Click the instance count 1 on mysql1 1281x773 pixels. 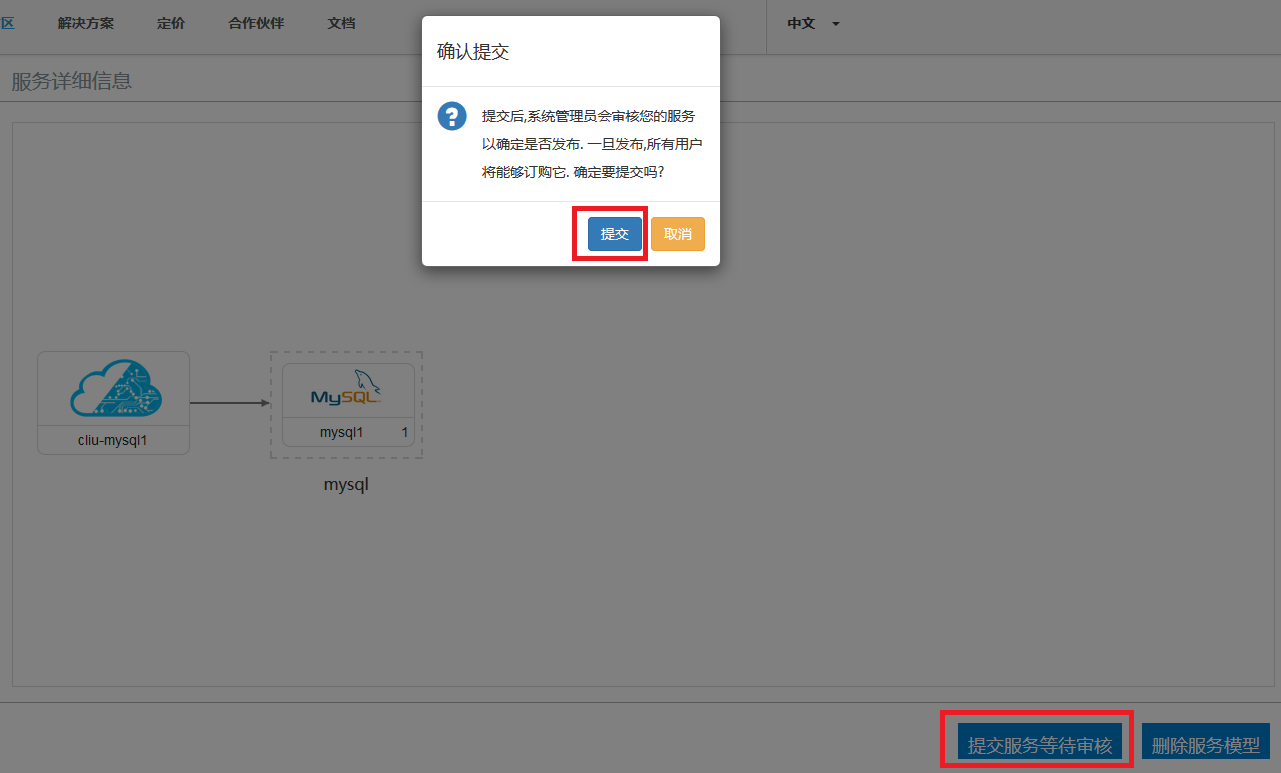point(405,433)
